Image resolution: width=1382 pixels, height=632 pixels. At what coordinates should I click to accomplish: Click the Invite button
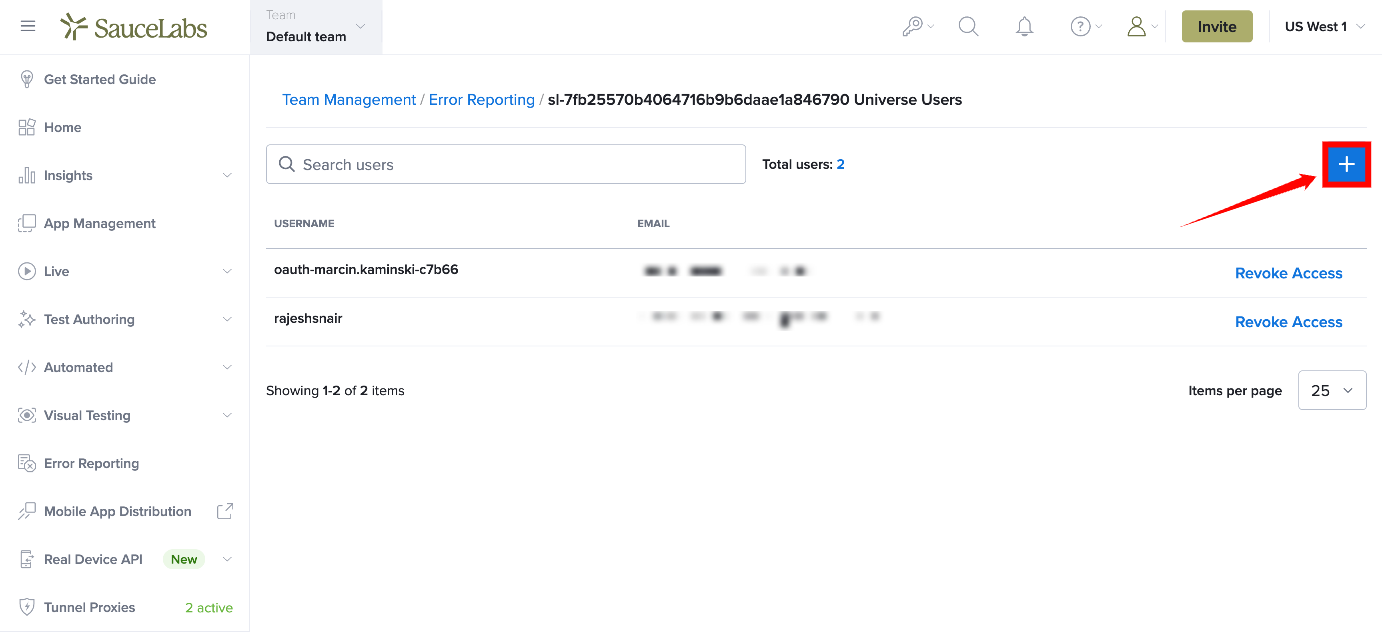[x=1217, y=27]
